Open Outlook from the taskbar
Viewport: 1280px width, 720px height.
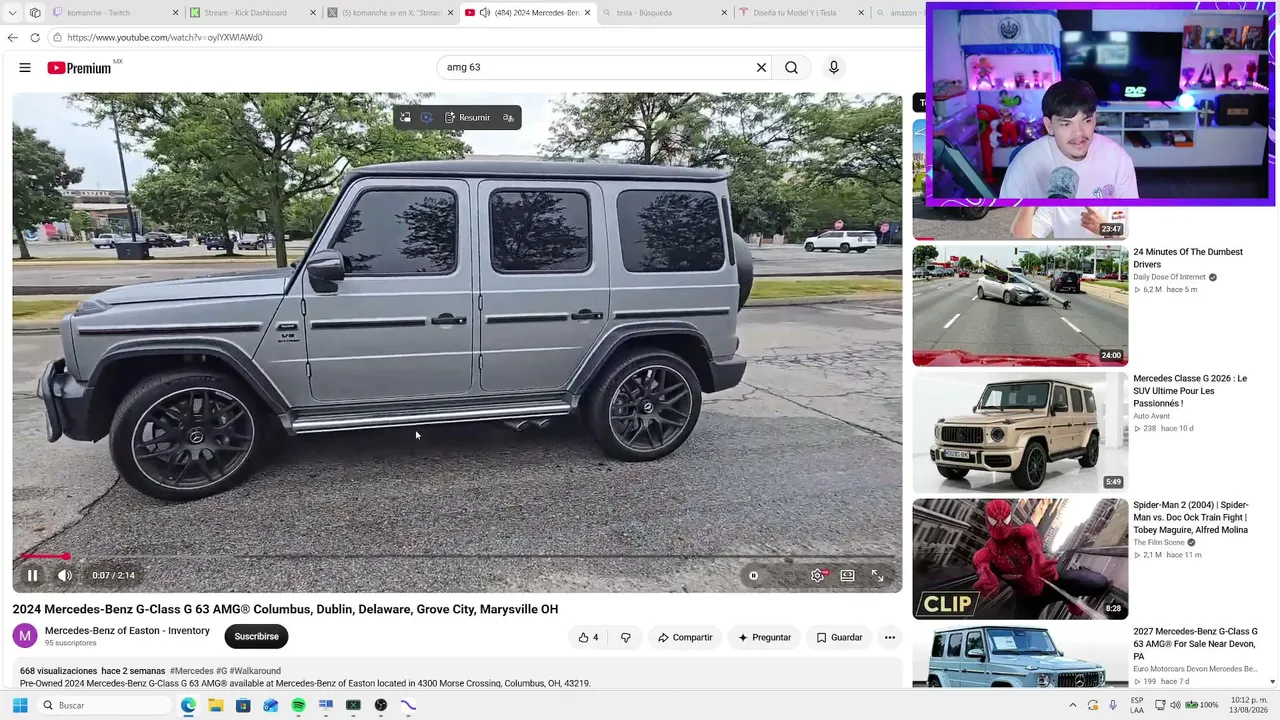click(x=270, y=705)
